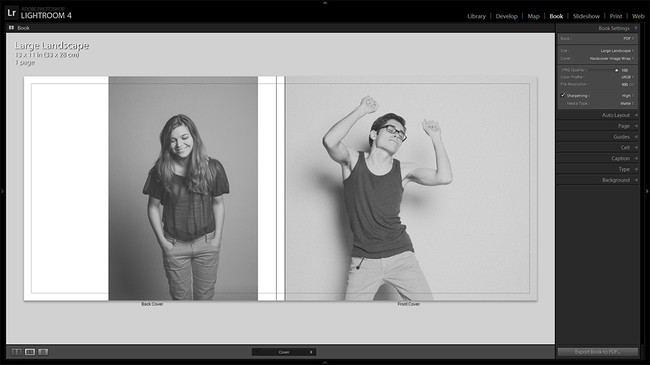Click the icon left of Book title
Screen dimensions: 650x365
[x=11, y=28]
